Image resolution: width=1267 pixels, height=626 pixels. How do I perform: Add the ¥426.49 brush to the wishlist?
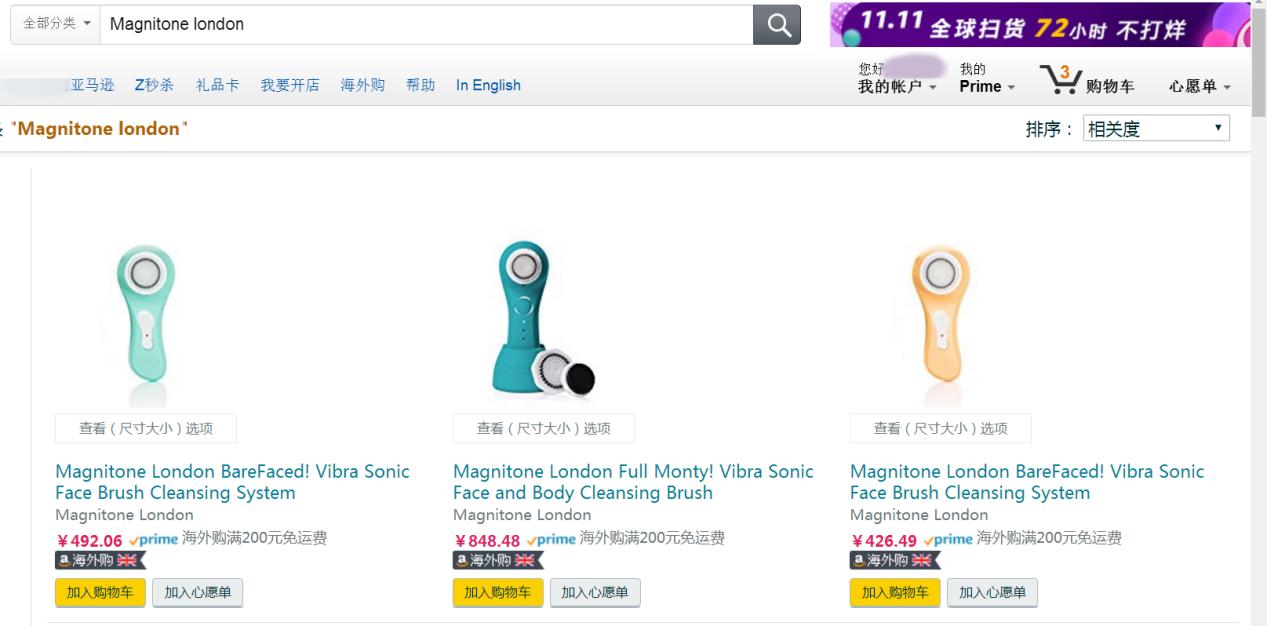(992, 592)
